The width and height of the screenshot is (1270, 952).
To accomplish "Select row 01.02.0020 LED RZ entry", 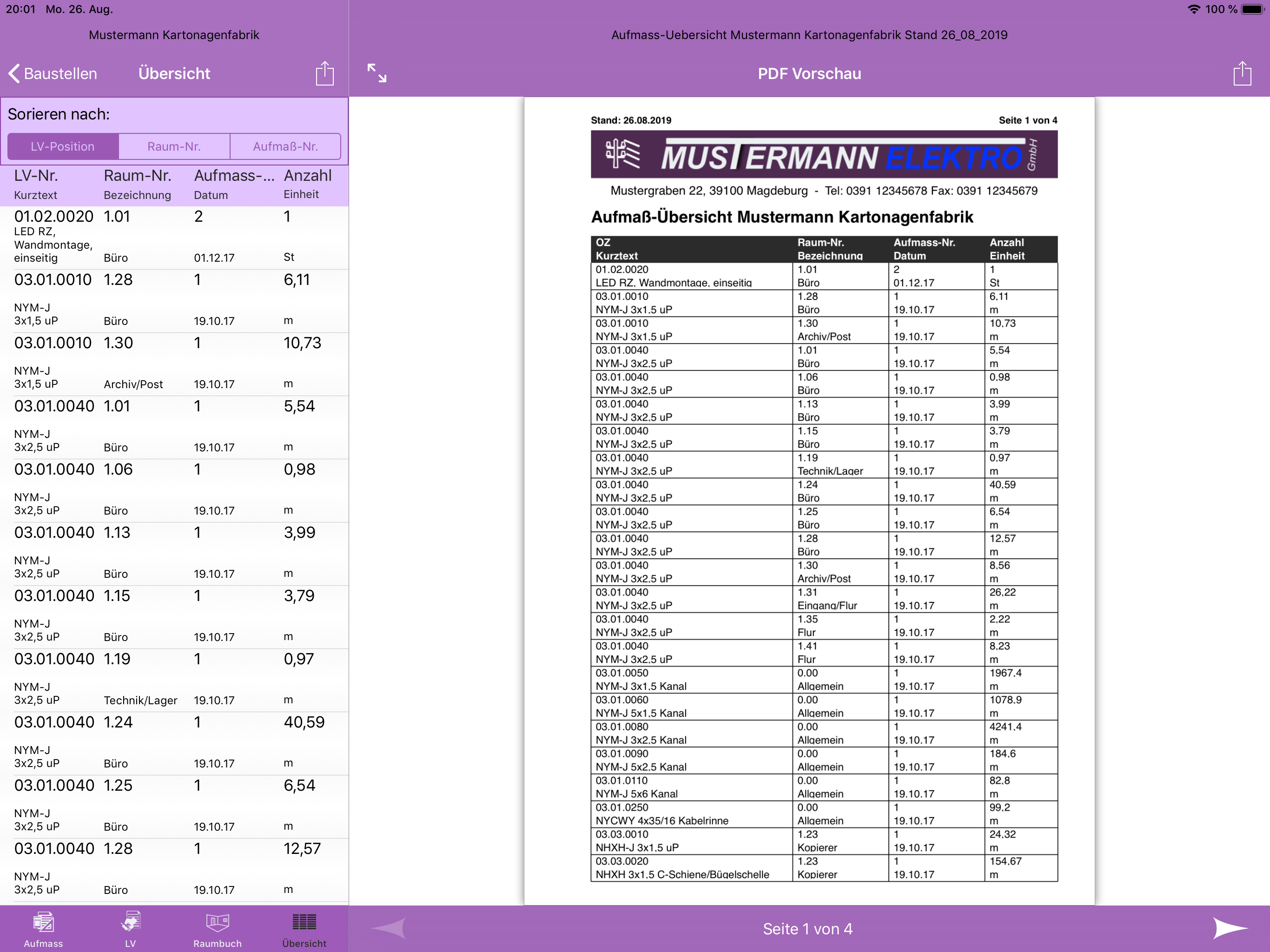I will [174, 238].
